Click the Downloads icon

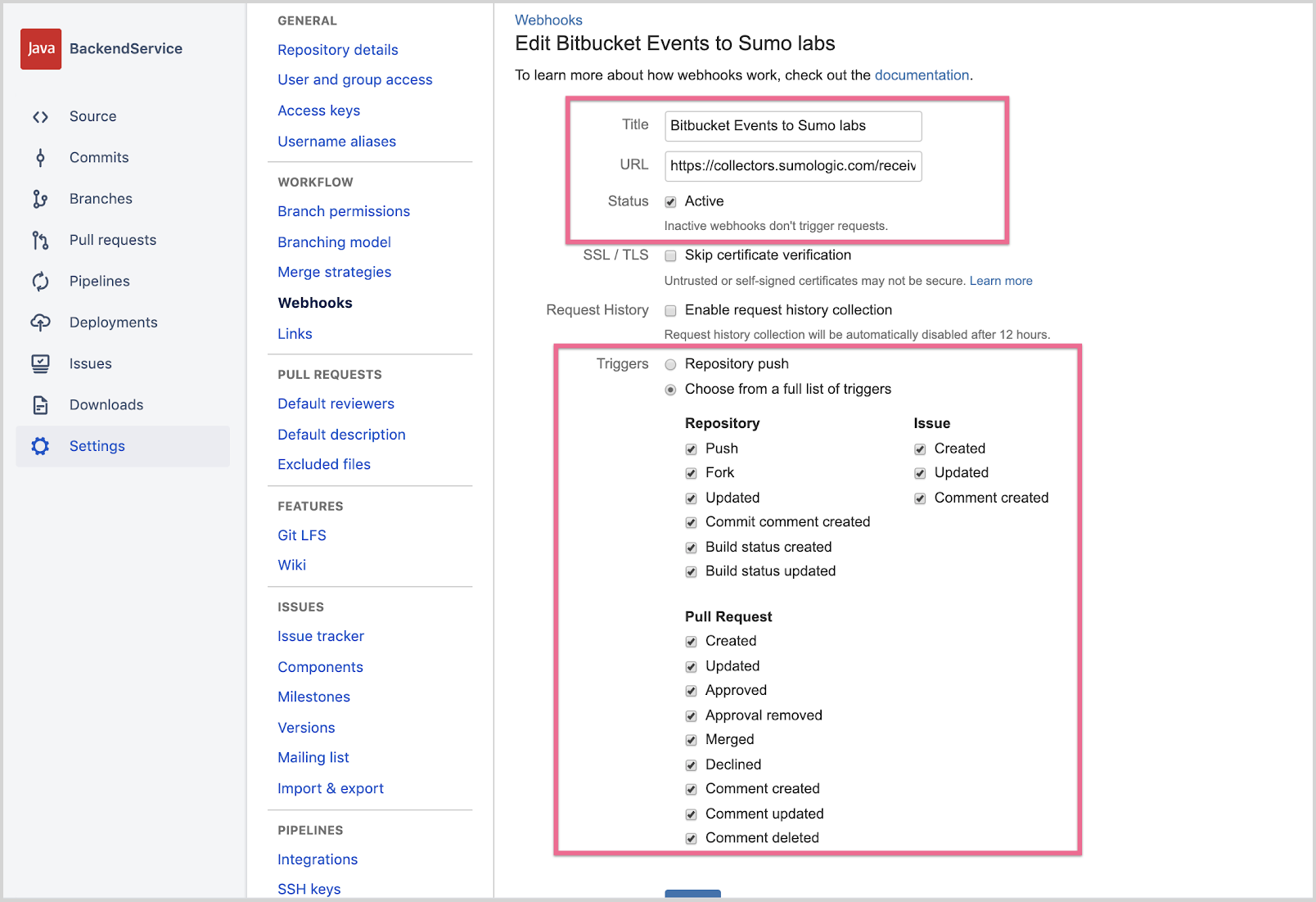point(40,404)
